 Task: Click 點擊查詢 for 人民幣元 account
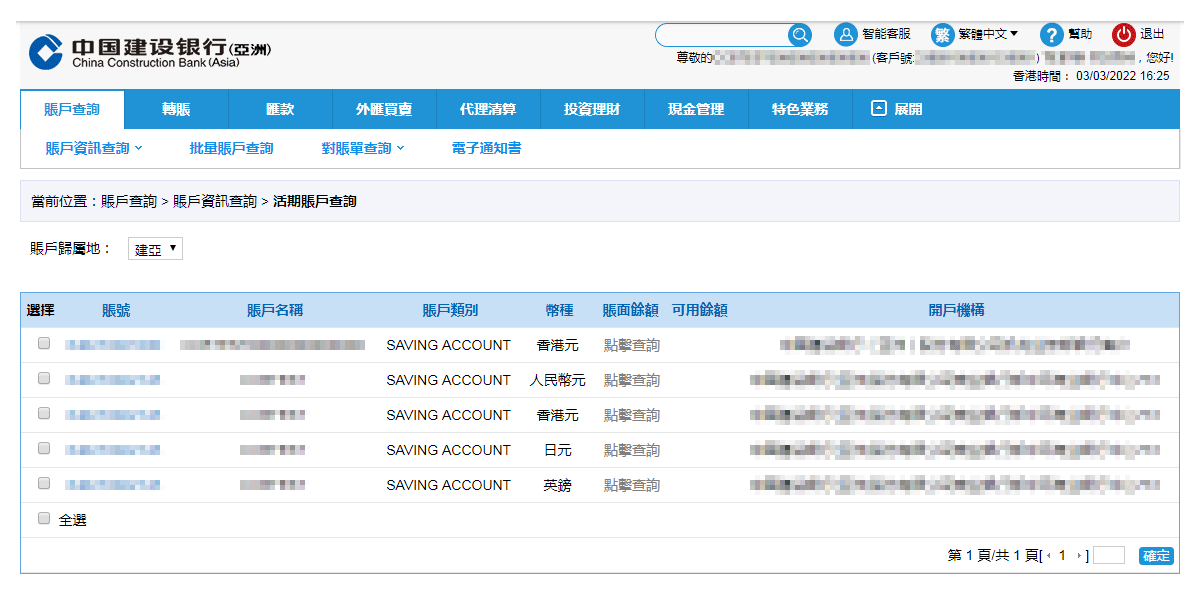(x=631, y=380)
